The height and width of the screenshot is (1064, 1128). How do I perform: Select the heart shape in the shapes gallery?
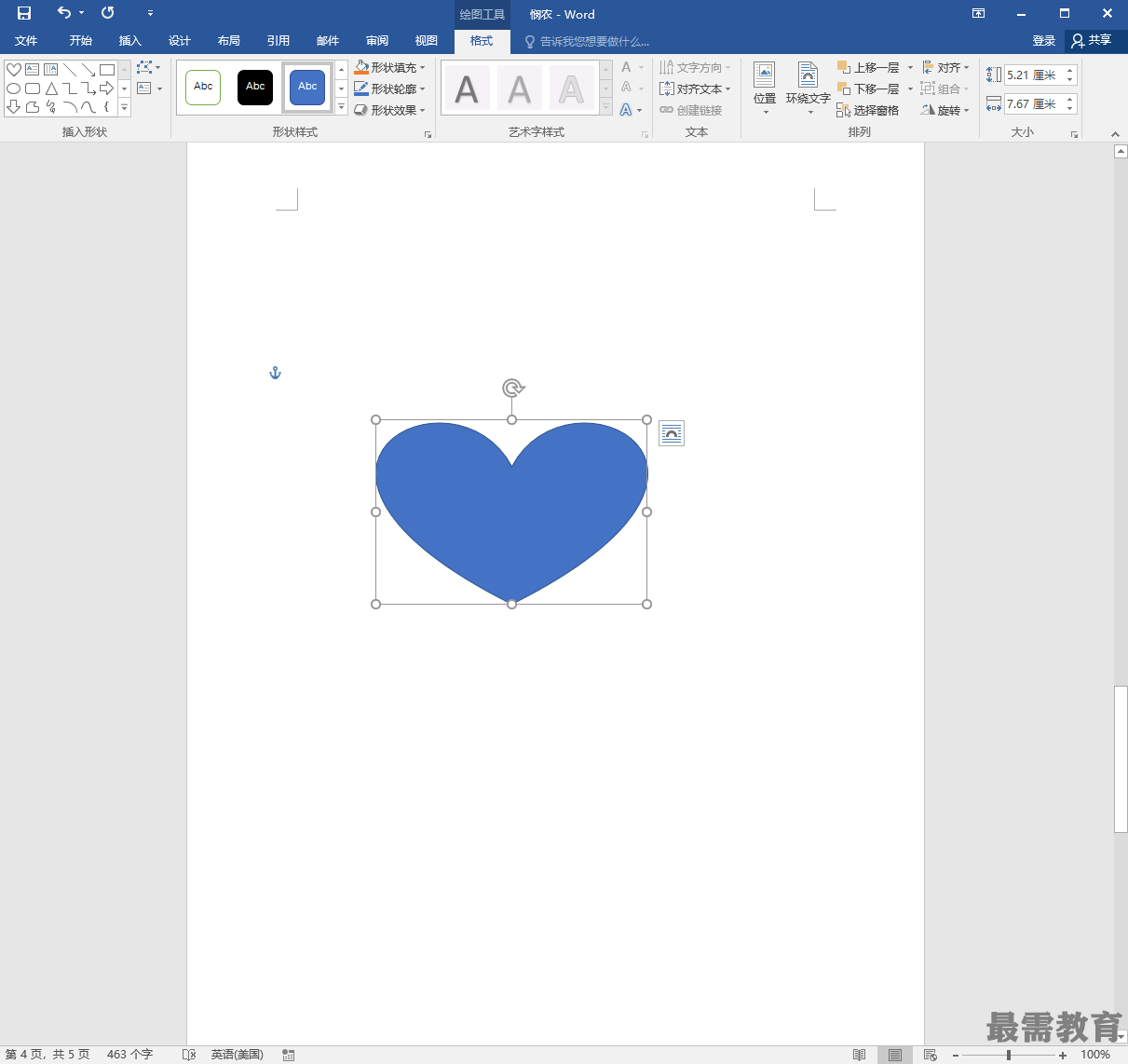[x=14, y=70]
